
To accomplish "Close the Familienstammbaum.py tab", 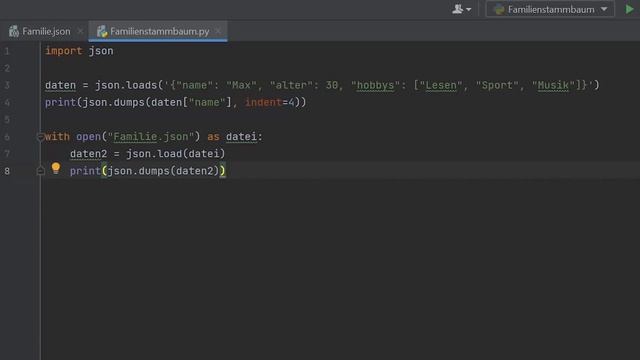I will tap(218, 31).
